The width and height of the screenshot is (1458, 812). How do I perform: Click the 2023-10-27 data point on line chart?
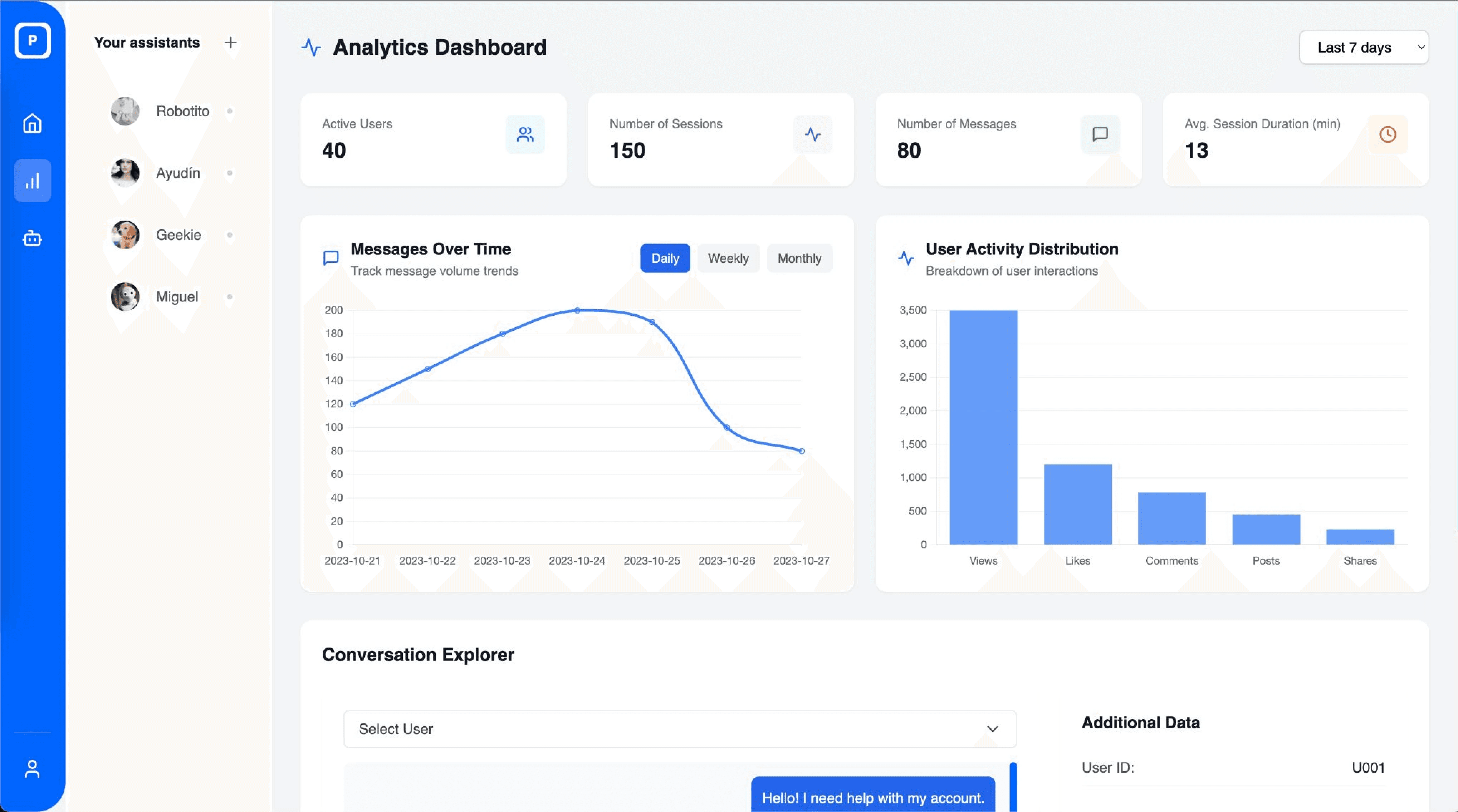[x=802, y=451]
